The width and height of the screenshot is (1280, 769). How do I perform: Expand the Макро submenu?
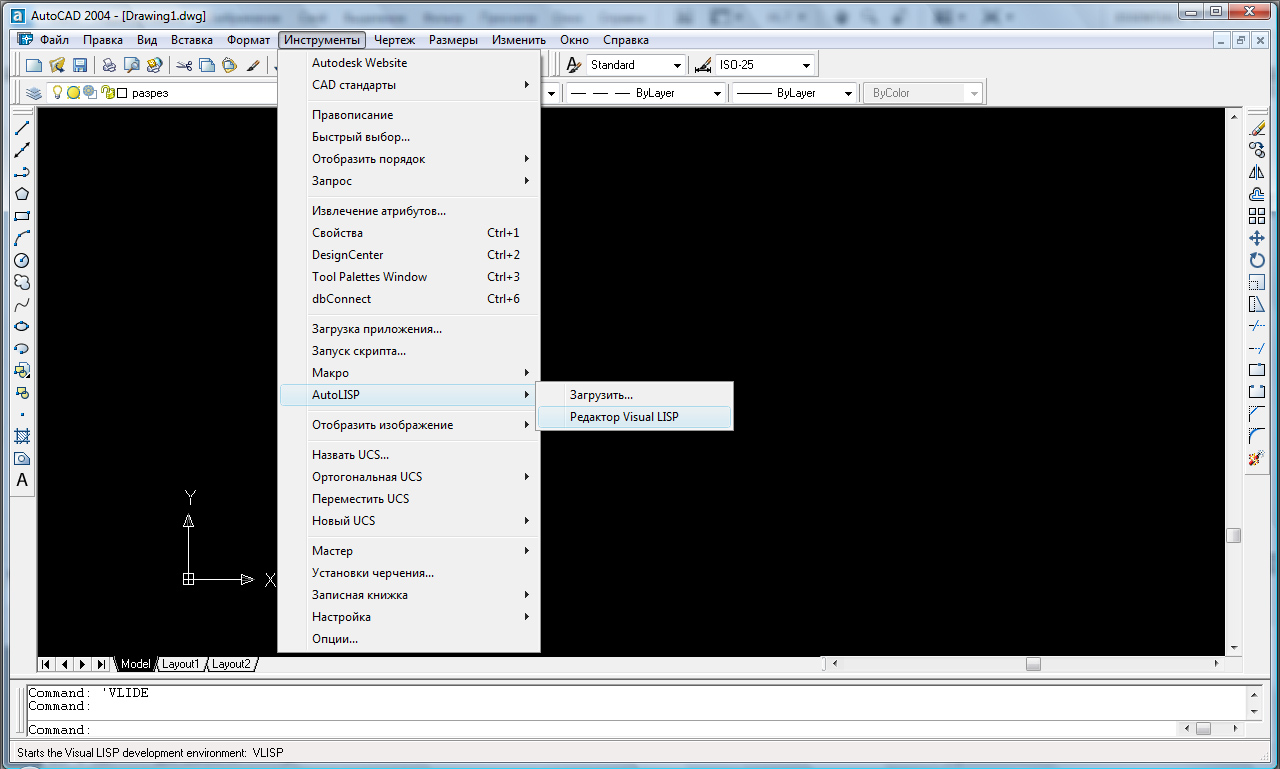[x=409, y=373]
